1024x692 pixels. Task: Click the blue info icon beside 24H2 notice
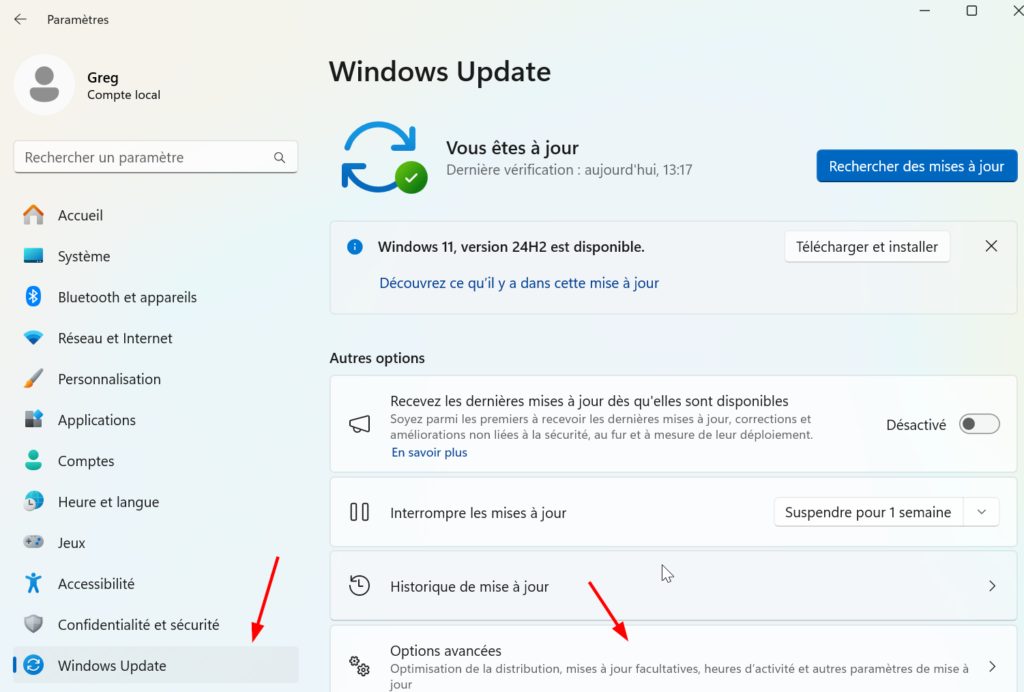[x=355, y=247]
